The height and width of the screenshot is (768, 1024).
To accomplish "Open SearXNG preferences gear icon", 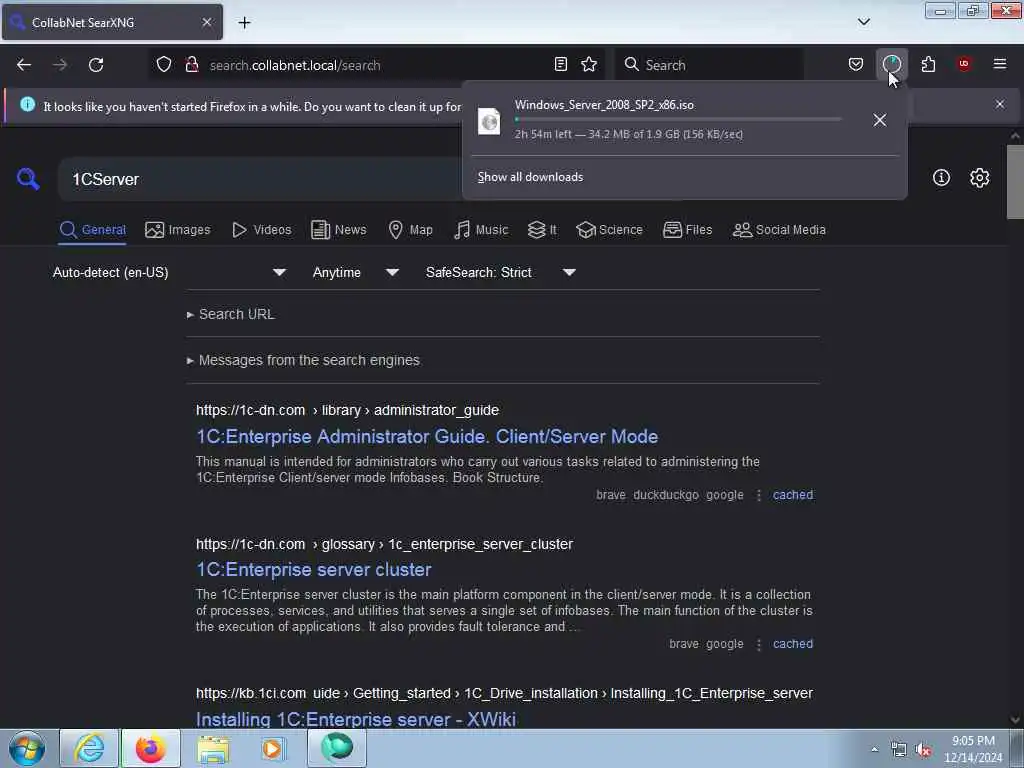I will coord(979,178).
